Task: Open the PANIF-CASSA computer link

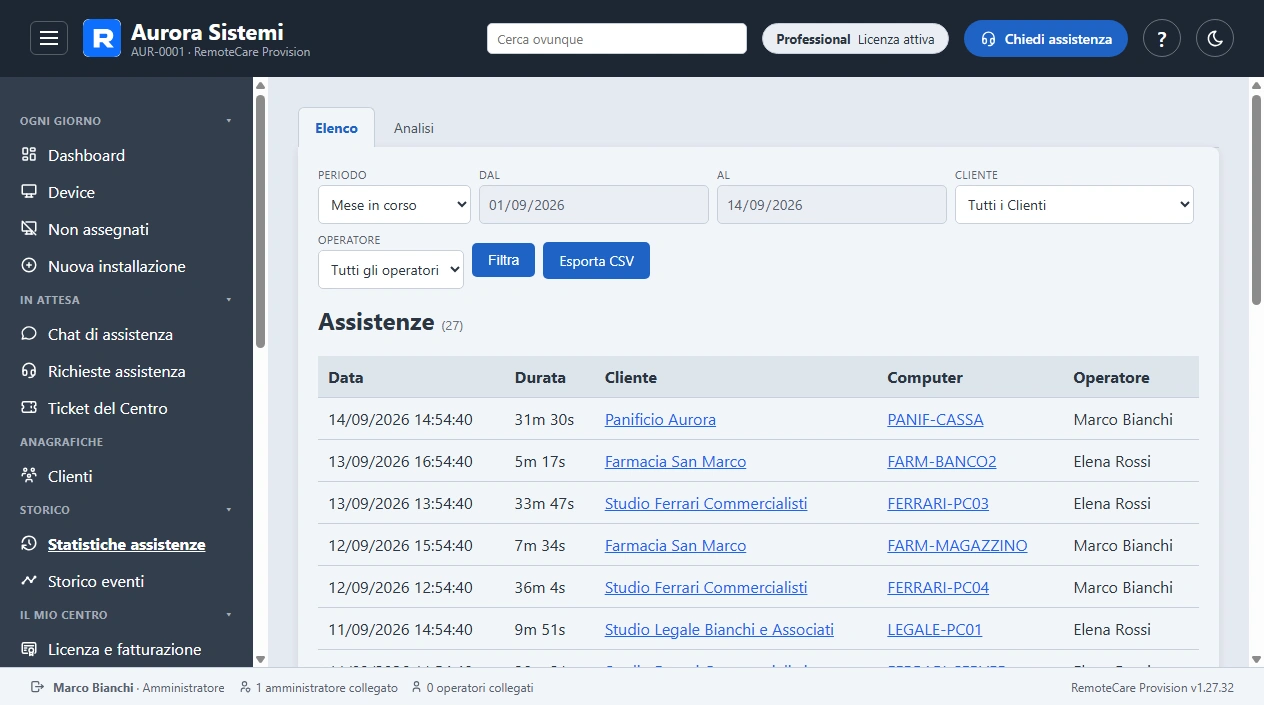Action: [x=935, y=420]
